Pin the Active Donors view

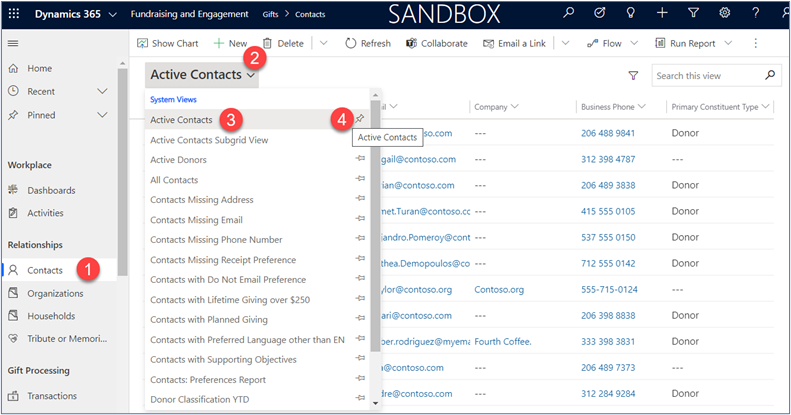[360, 160]
